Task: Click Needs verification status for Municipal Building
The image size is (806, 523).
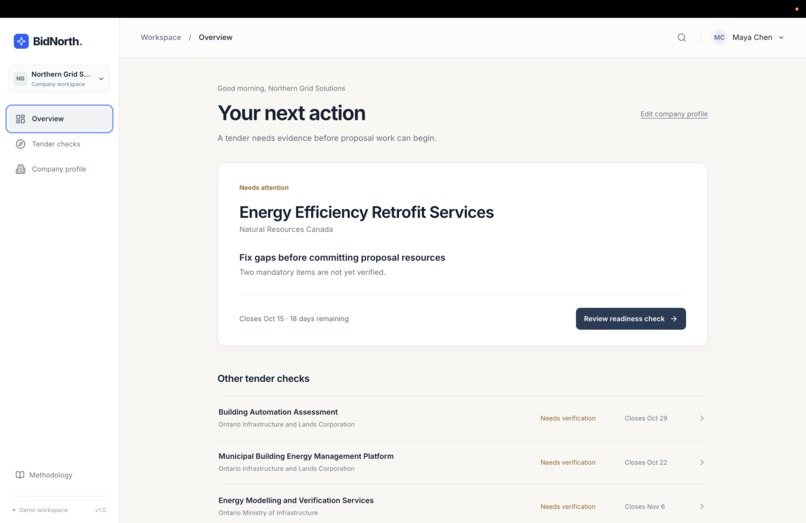Action: pos(568,462)
